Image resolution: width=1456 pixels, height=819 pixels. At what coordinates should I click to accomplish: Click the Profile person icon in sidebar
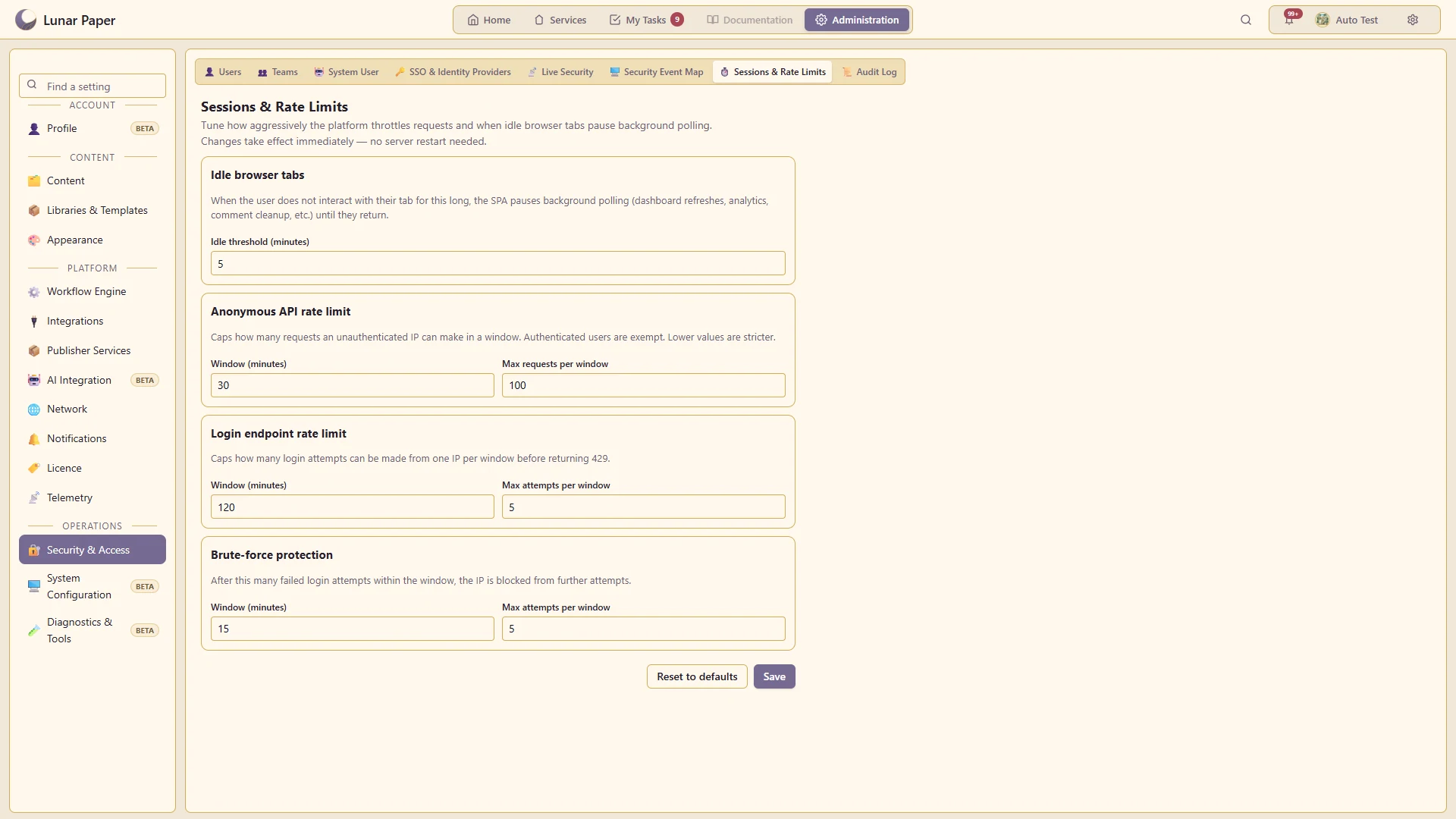point(34,129)
